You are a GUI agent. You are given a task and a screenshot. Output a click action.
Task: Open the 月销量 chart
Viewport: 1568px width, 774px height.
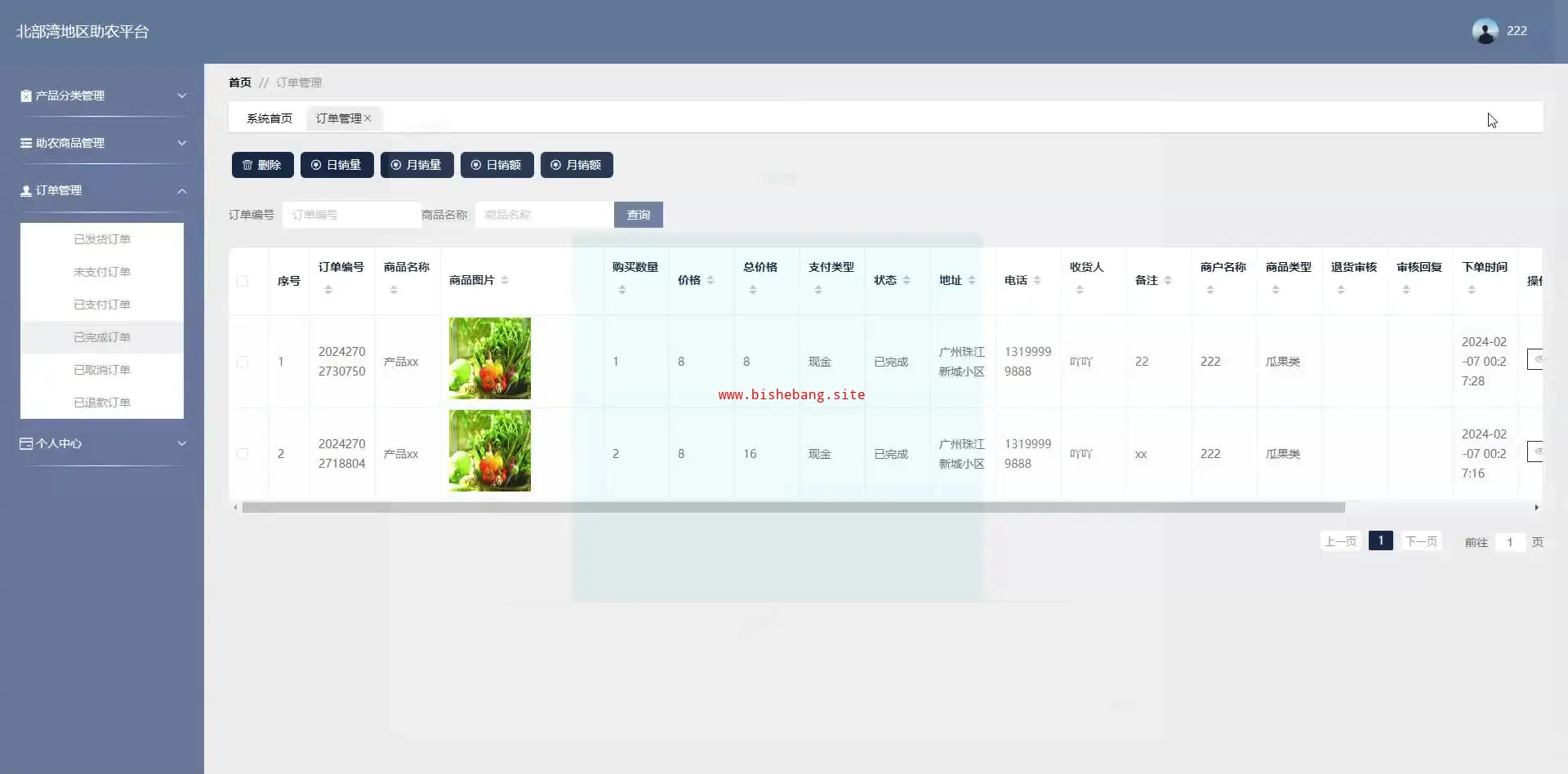[416, 165]
